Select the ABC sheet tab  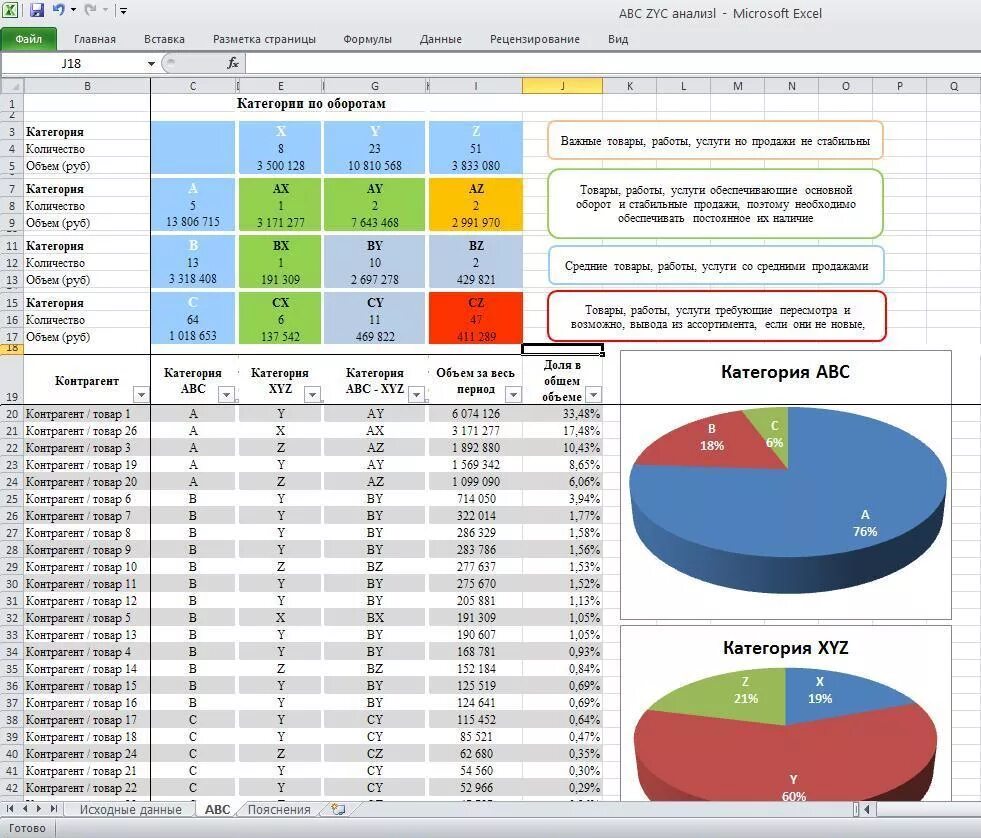[x=217, y=809]
